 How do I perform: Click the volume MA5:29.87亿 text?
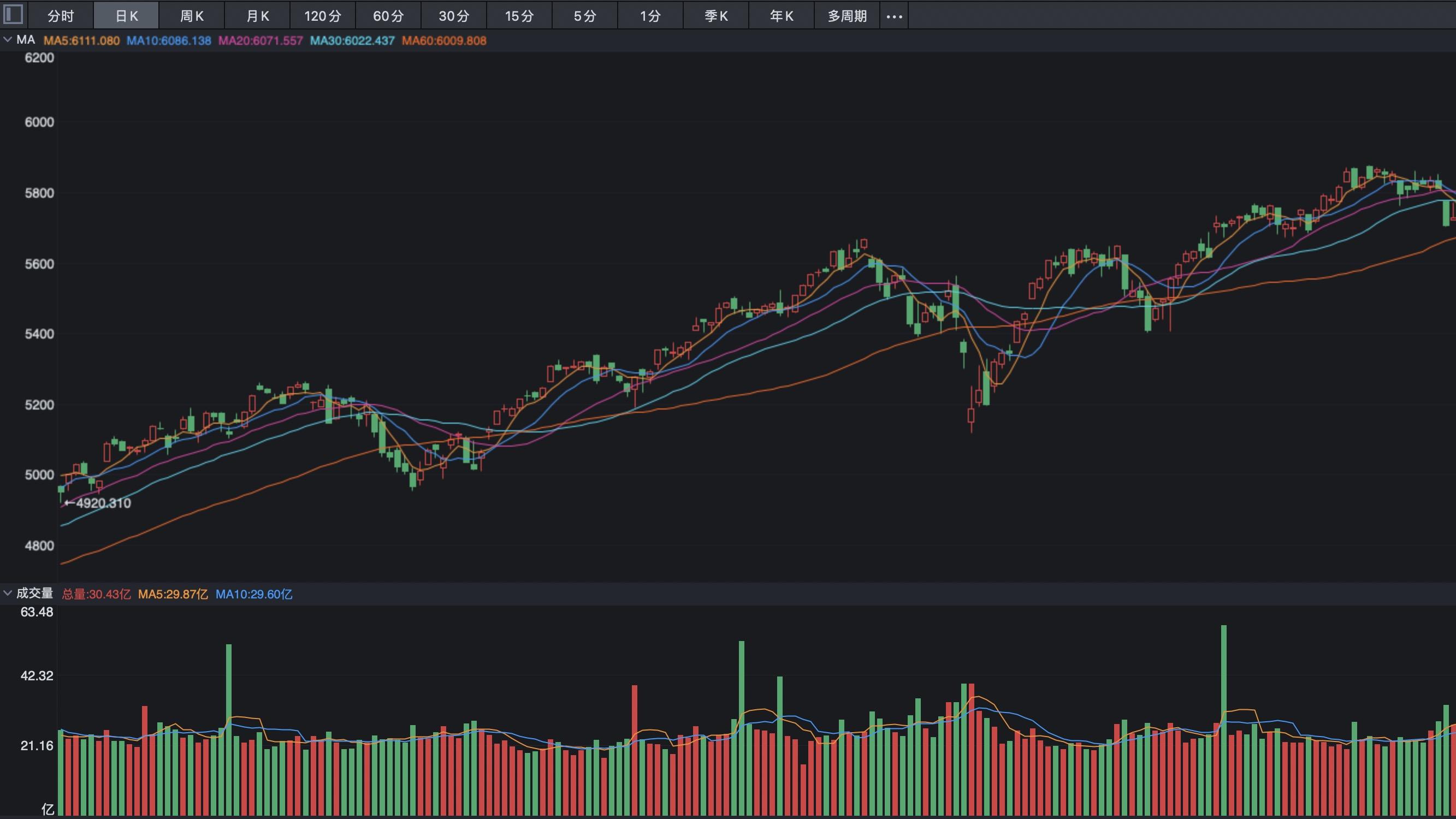pyautogui.click(x=173, y=594)
